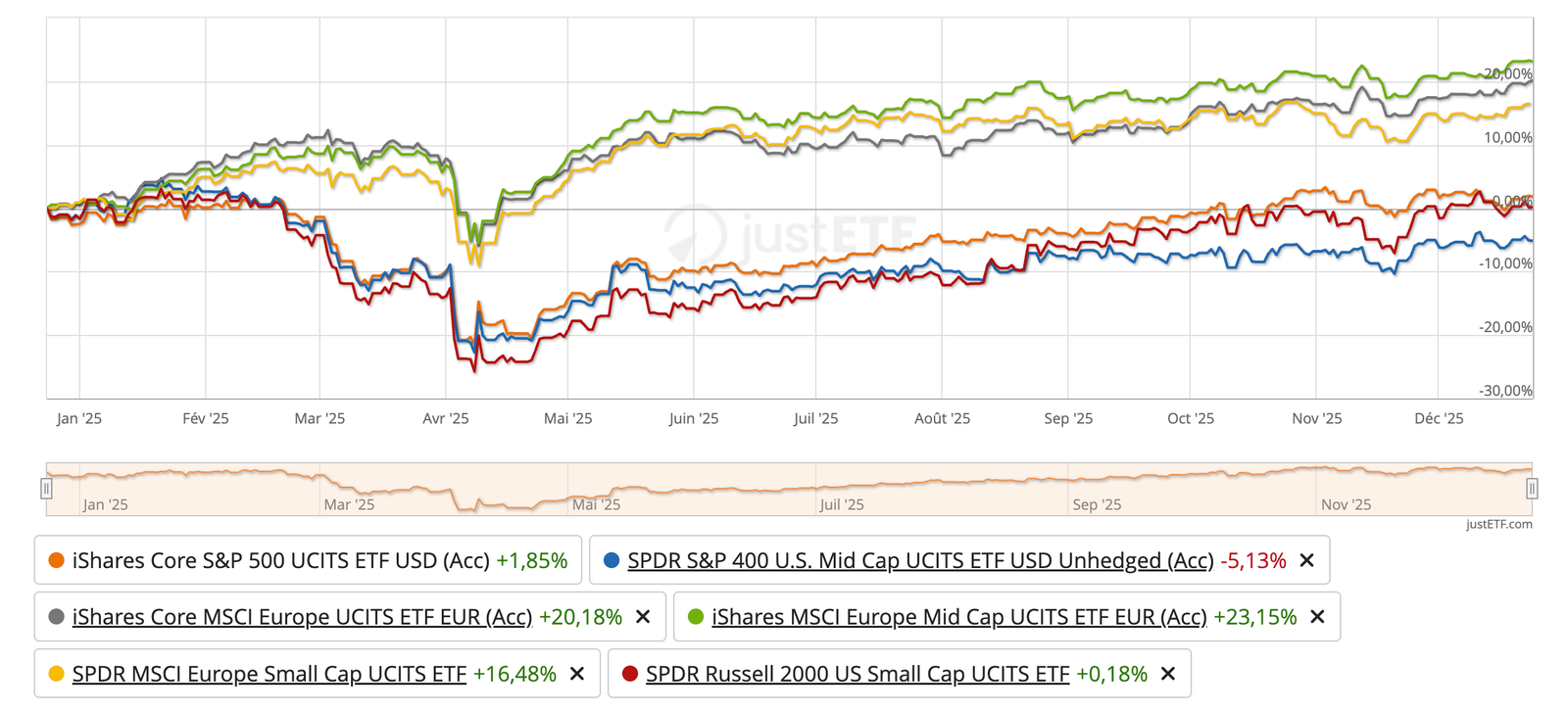Open iShares MSCI Europe Mid Cap ETF link
This screenshot has height=712, width=1568.
click(x=958, y=617)
